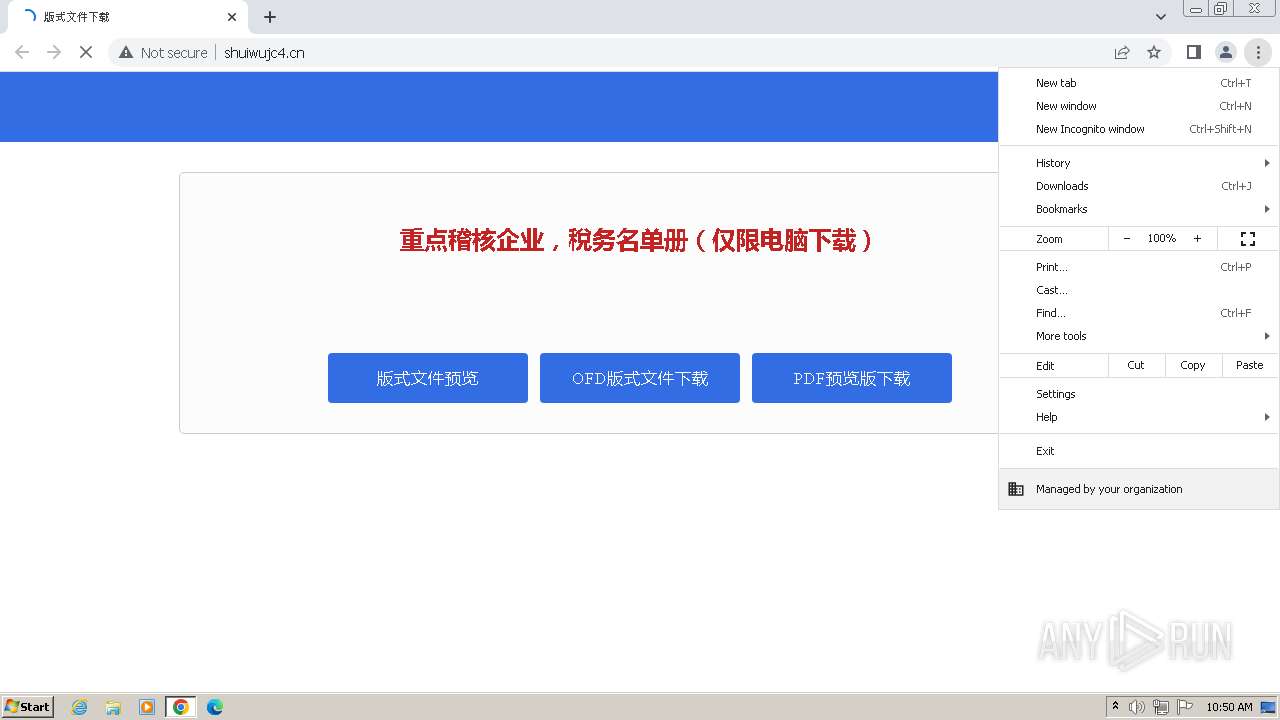Choose Cast... from the menu
1280x720 pixels.
click(x=1139, y=290)
